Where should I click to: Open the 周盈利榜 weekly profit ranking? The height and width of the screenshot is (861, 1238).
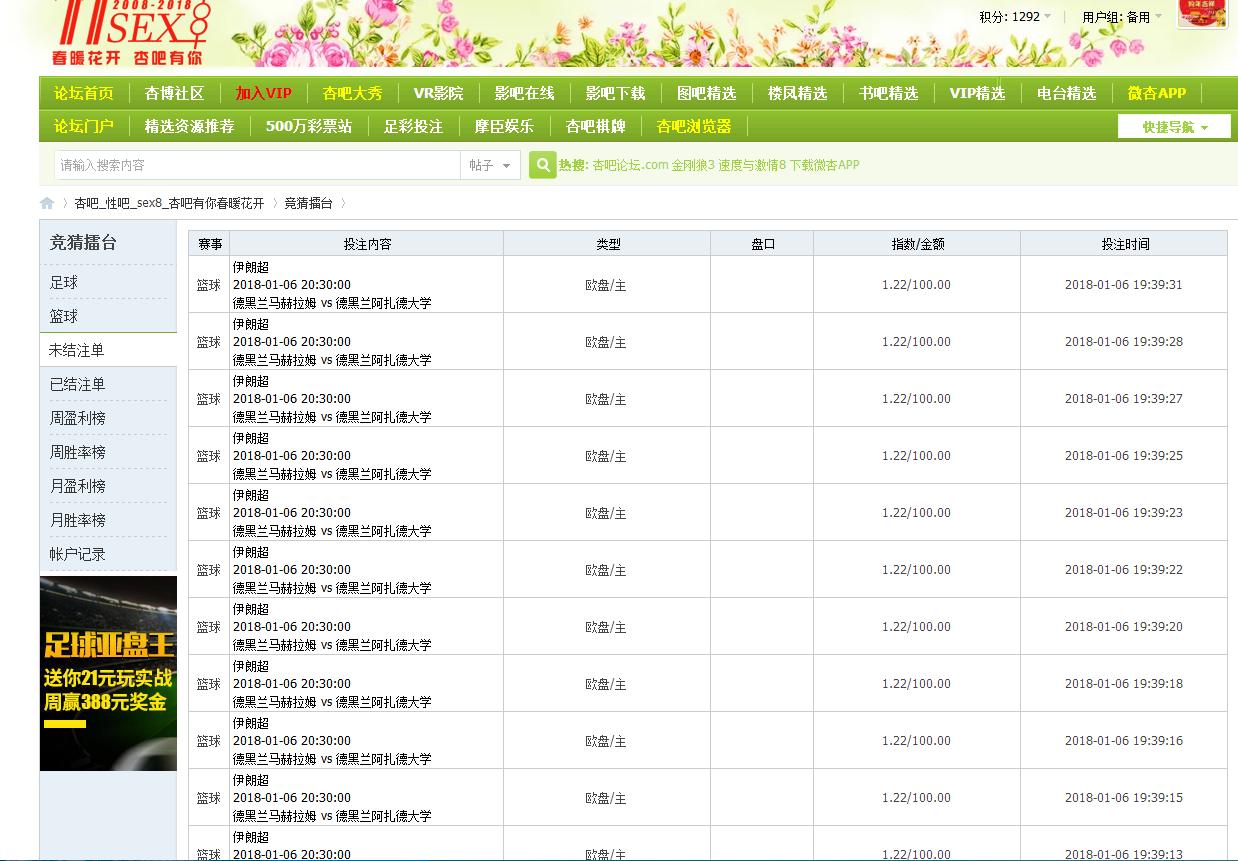click(77, 419)
